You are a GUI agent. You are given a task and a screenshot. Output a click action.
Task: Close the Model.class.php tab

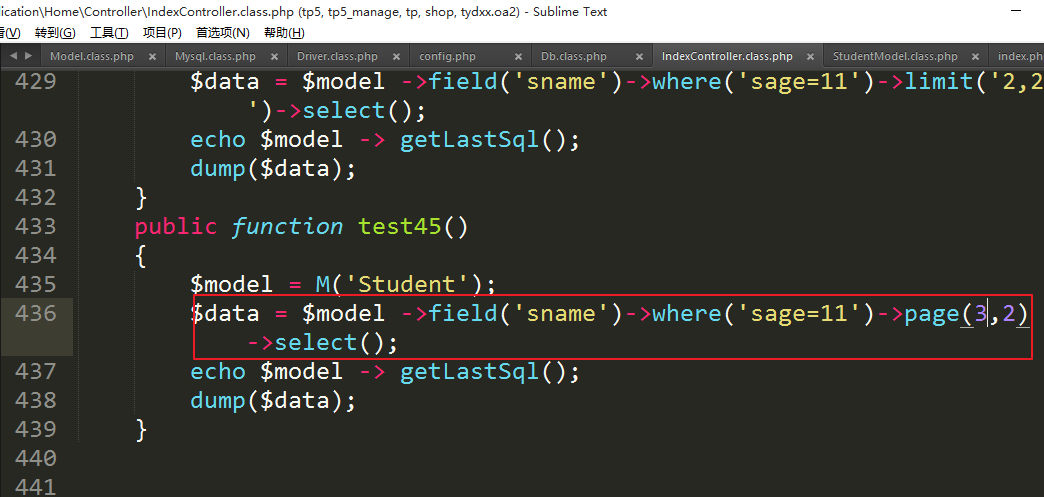click(152, 57)
